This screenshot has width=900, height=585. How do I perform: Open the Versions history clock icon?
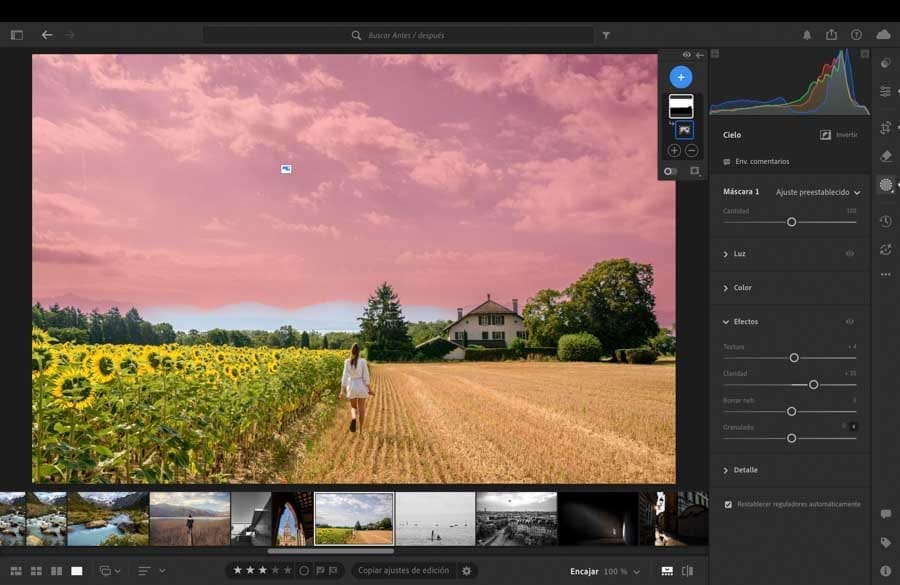click(885, 221)
